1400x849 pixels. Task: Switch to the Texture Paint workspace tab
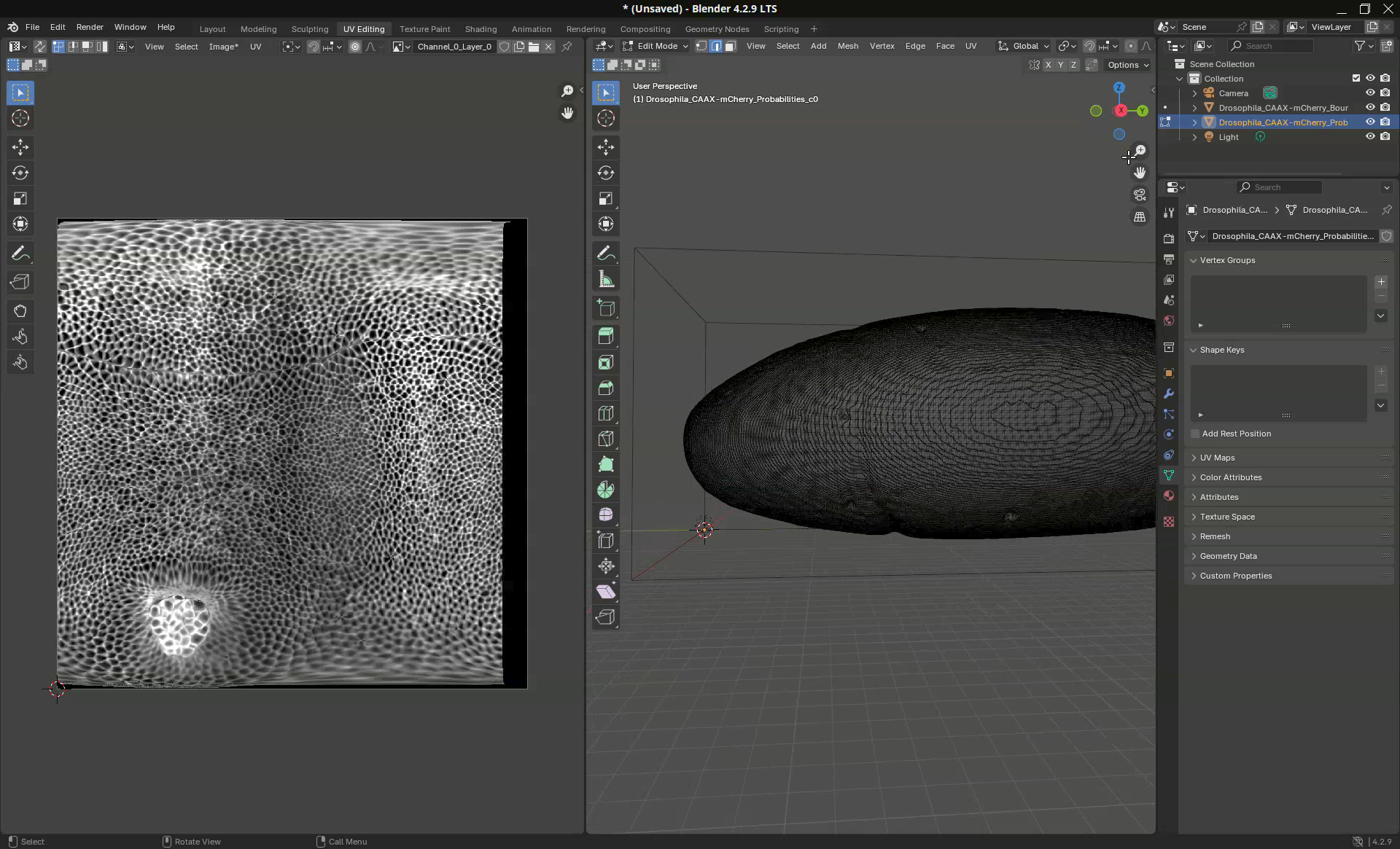coord(424,29)
